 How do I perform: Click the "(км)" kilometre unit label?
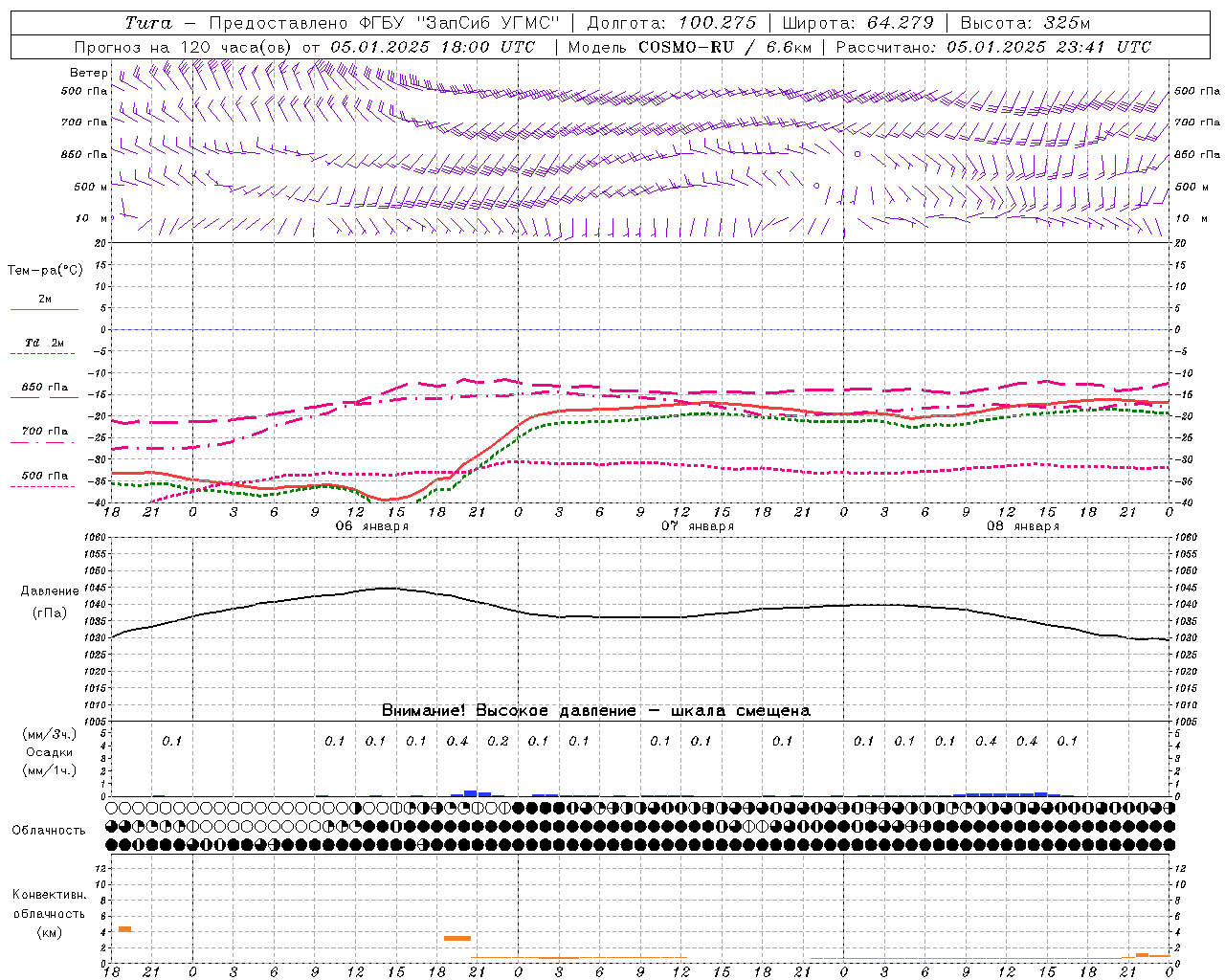pyautogui.click(x=49, y=932)
